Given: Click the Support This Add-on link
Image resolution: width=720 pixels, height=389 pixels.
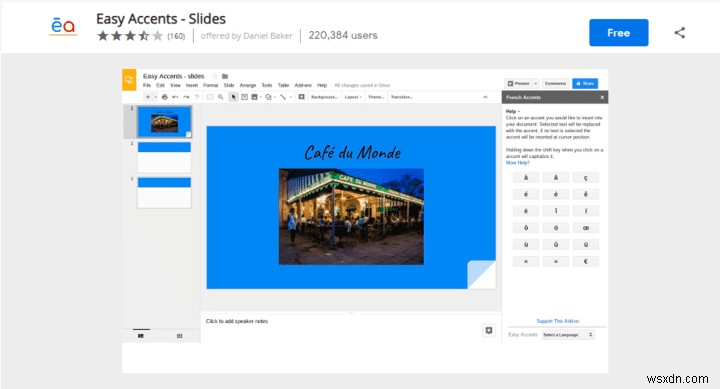Looking at the screenshot, I should click(x=558, y=321).
